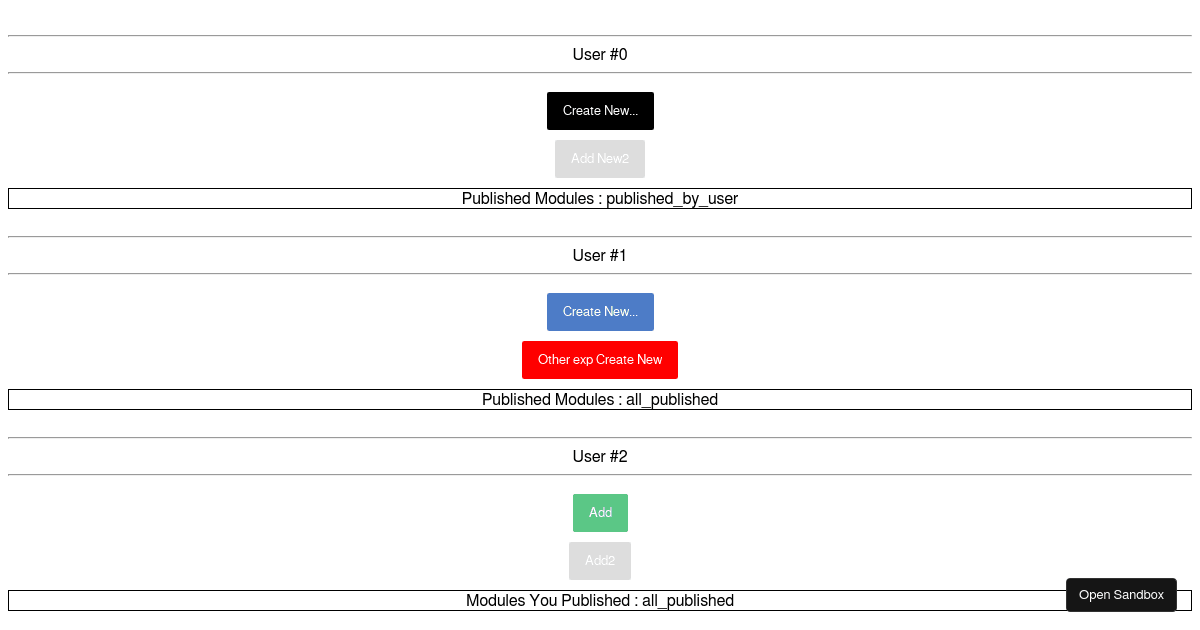1200x630 pixels.
Task: Select the text label reading User #1
Action: point(600,255)
